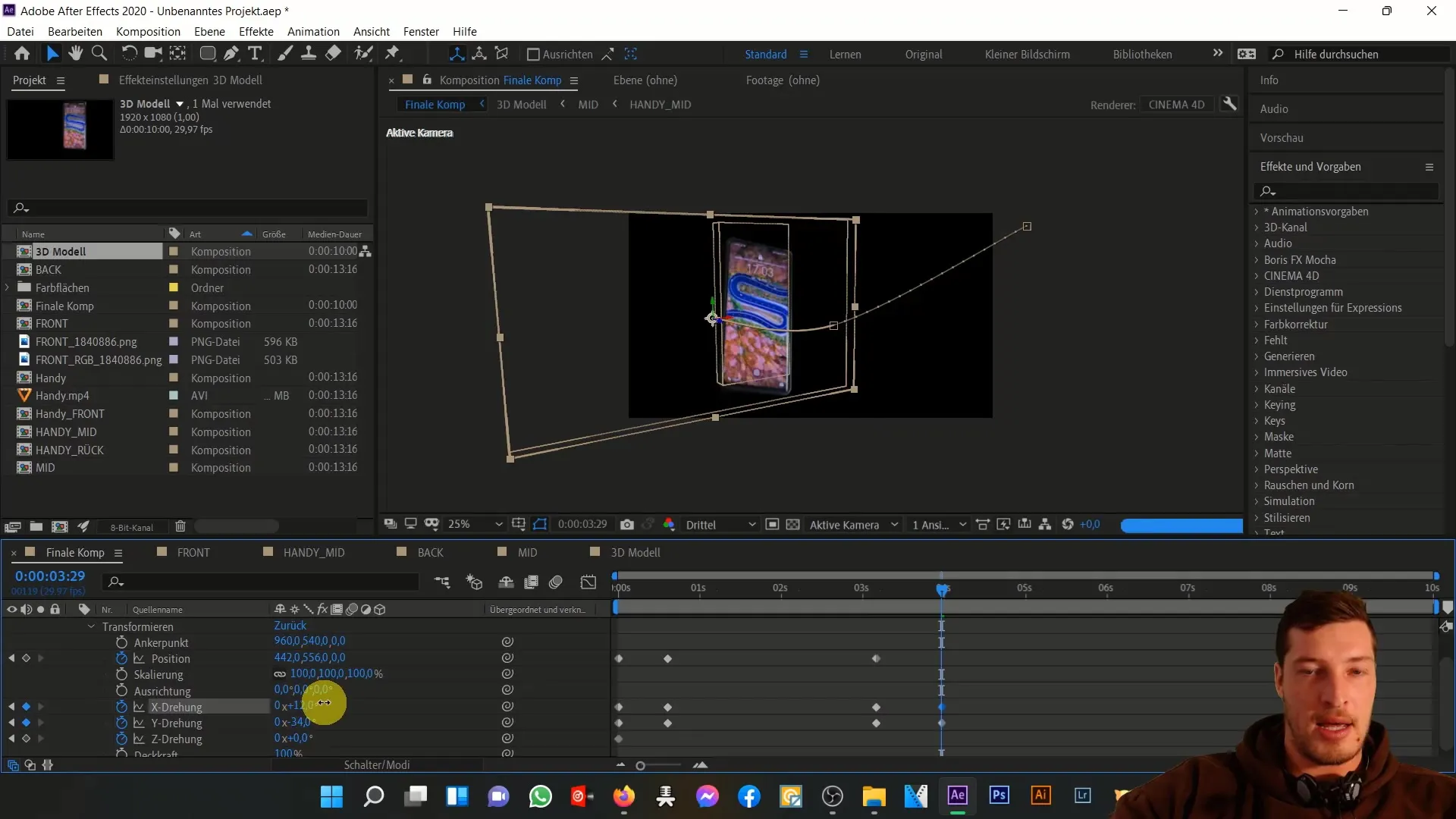
Task: Select the puppet pin tool icon
Action: (393, 54)
